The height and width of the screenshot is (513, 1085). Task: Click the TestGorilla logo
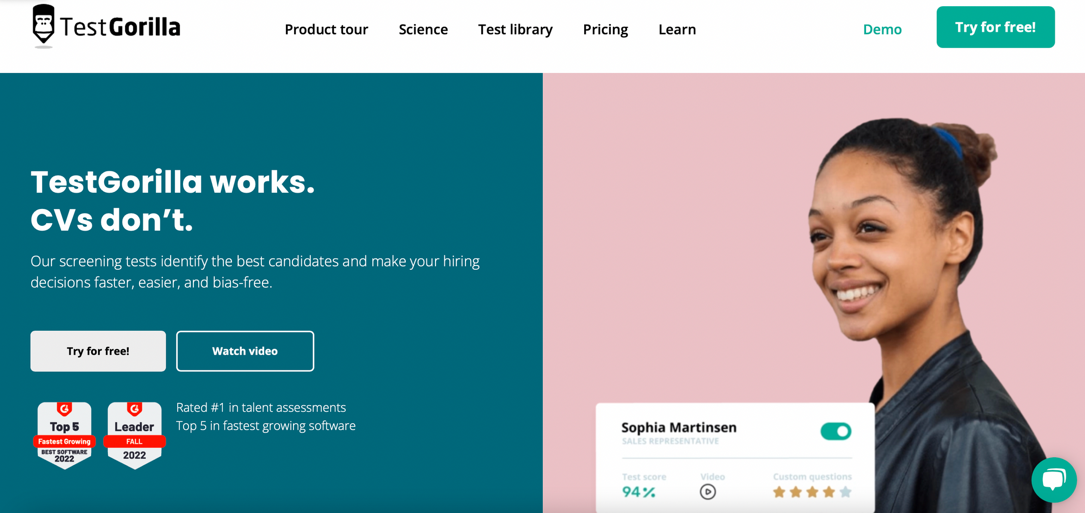point(107,26)
